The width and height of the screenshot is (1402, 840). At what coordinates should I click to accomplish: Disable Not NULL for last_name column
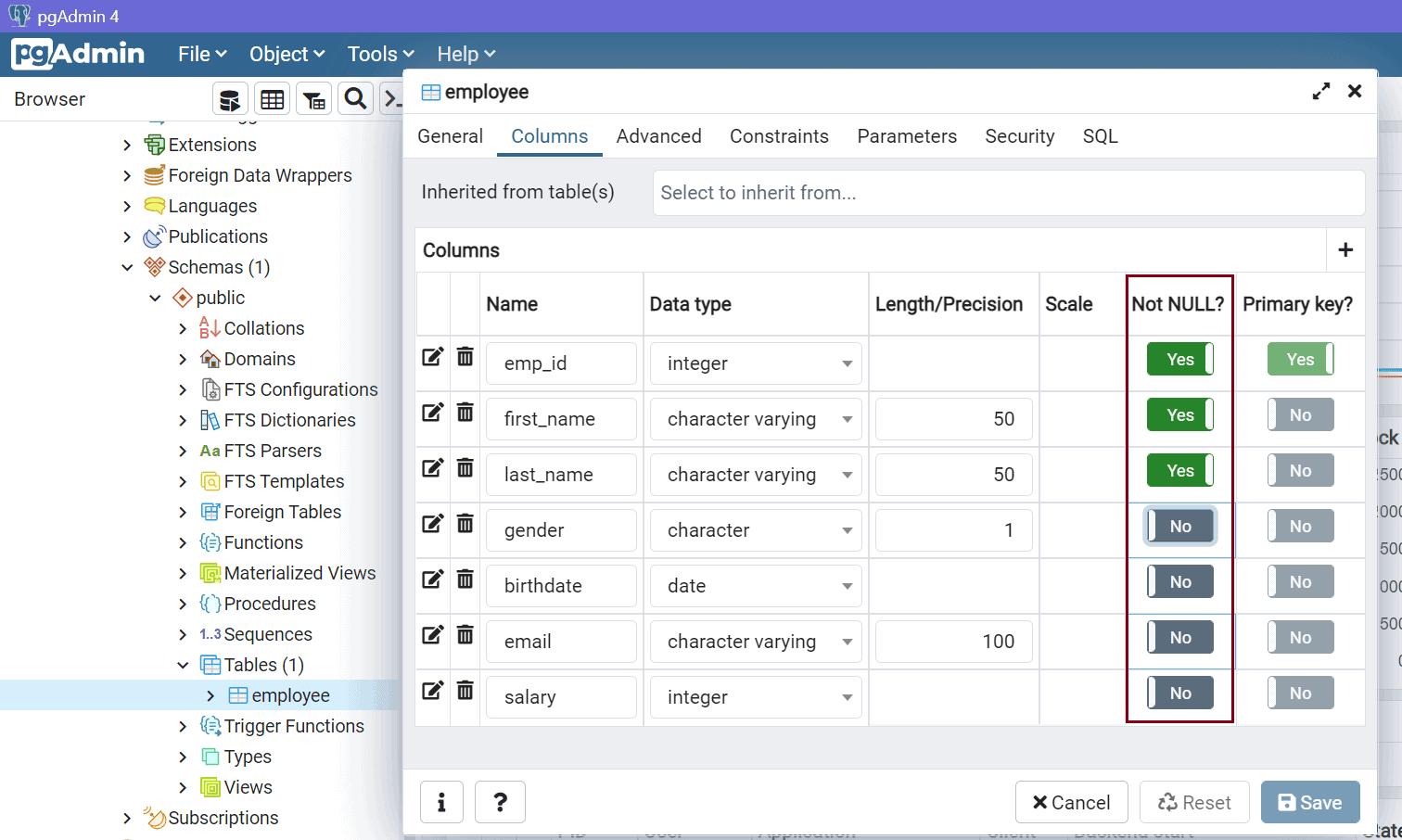[1179, 471]
